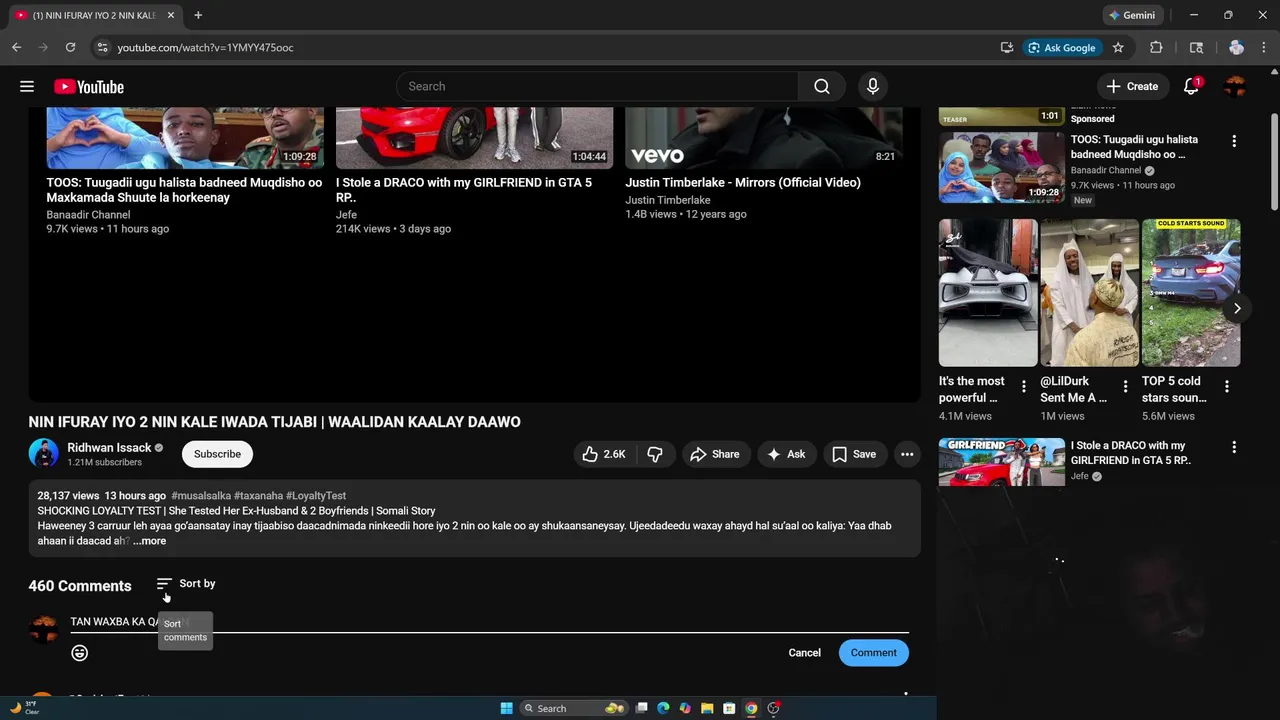Open the TOP 5 cold starts short thumbnail
The width and height of the screenshot is (1280, 720).
(1191, 293)
